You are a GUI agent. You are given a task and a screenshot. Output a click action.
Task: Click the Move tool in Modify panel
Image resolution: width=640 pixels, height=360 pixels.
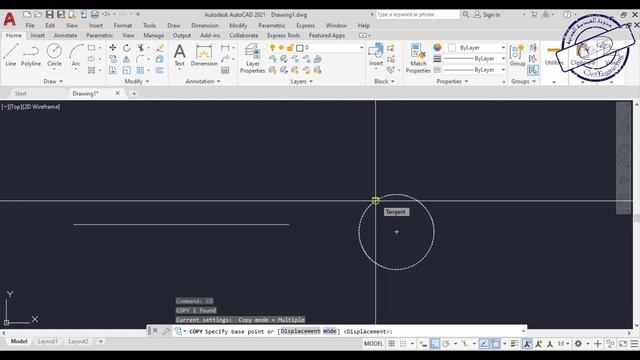[x=113, y=48]
